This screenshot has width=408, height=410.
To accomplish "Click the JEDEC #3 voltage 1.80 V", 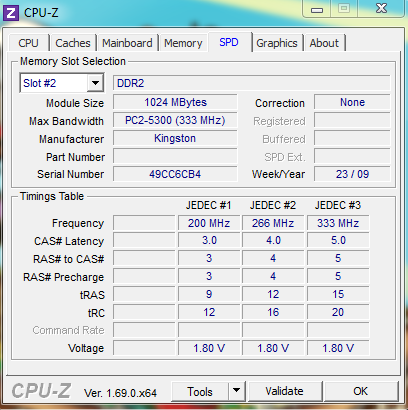I will point(338,348).
